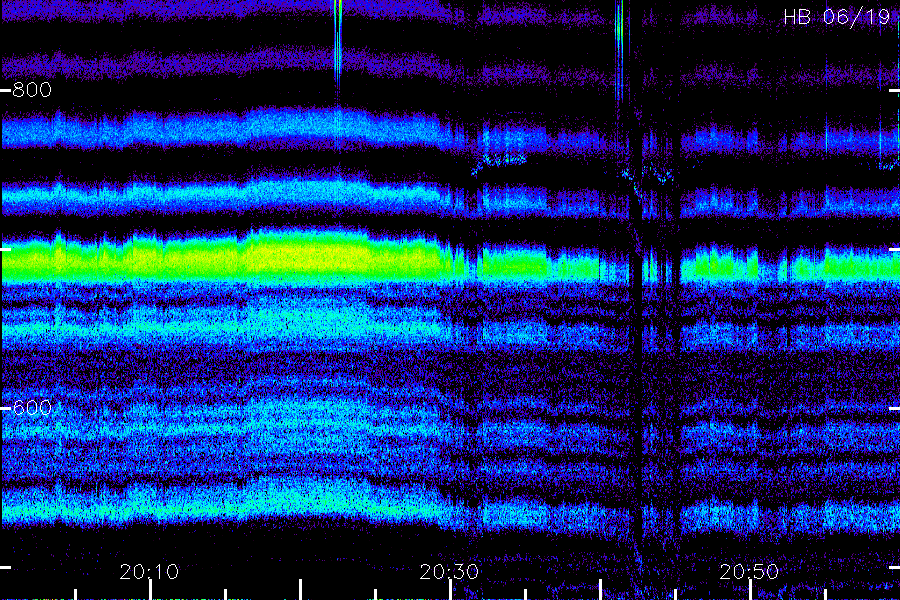Click the HB 06/19 date label
900x600 pixels.
[836, 17]
